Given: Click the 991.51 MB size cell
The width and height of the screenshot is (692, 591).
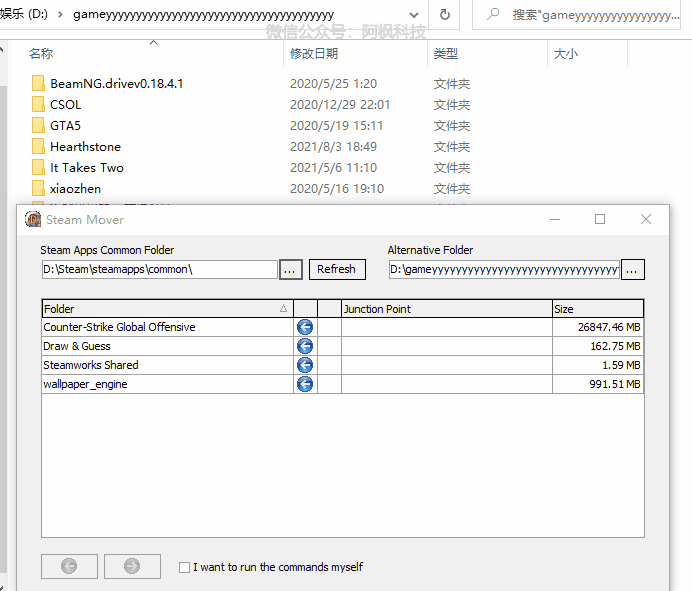Looking at the screenshot, I should 598,384.
